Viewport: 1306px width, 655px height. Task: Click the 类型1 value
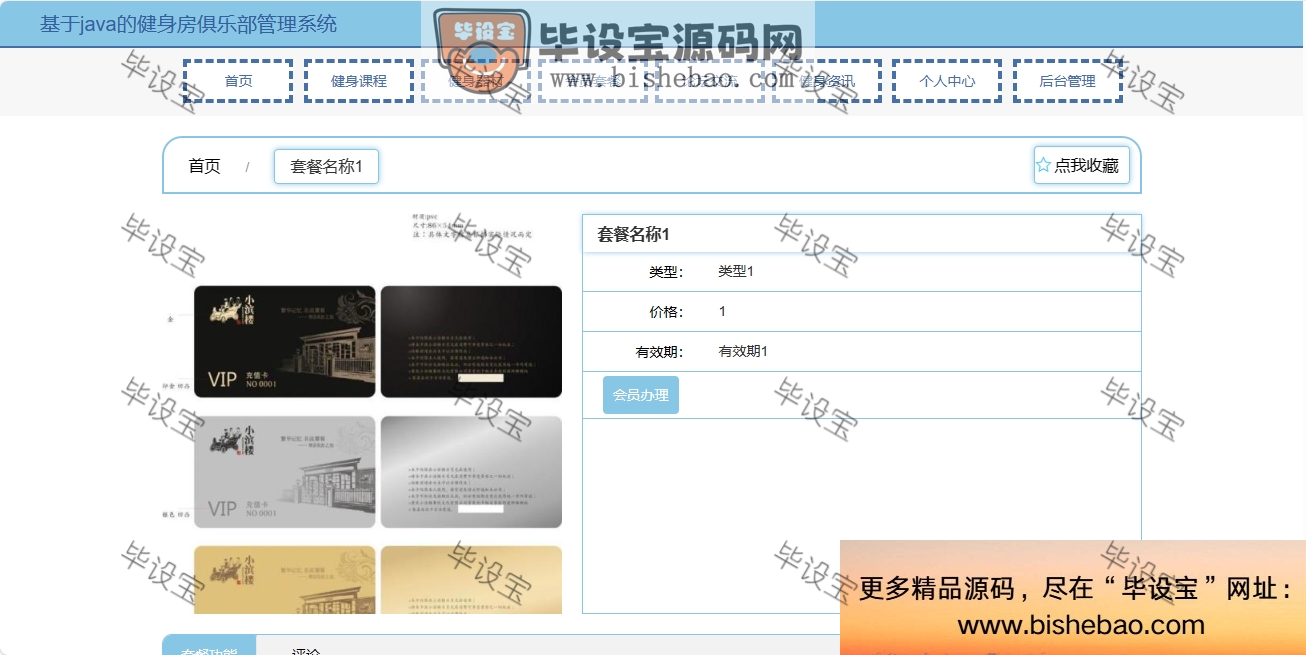tap(736, 272)
